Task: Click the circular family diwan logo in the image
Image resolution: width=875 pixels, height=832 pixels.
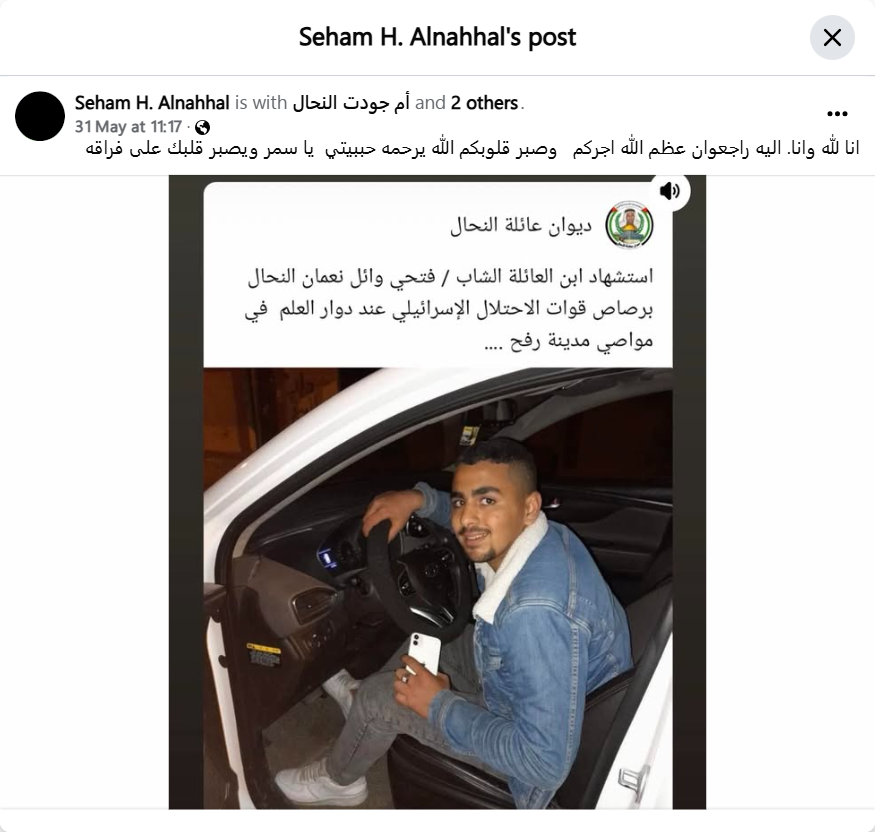Action: coord(629,225)
